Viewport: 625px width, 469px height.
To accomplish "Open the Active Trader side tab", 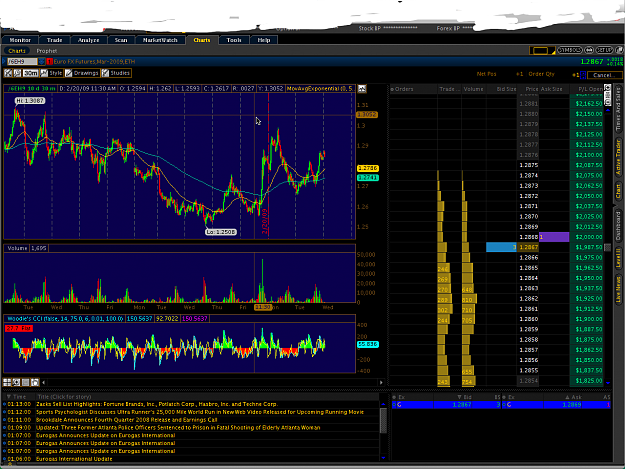I will coord(618,157).
